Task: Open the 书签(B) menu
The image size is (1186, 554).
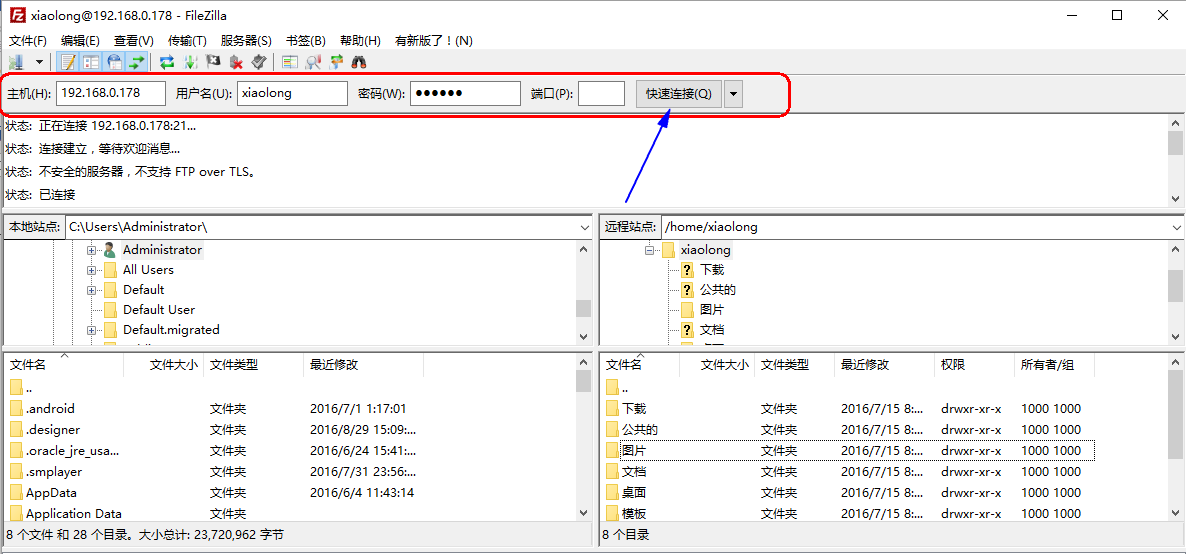Action: [306, 40]
